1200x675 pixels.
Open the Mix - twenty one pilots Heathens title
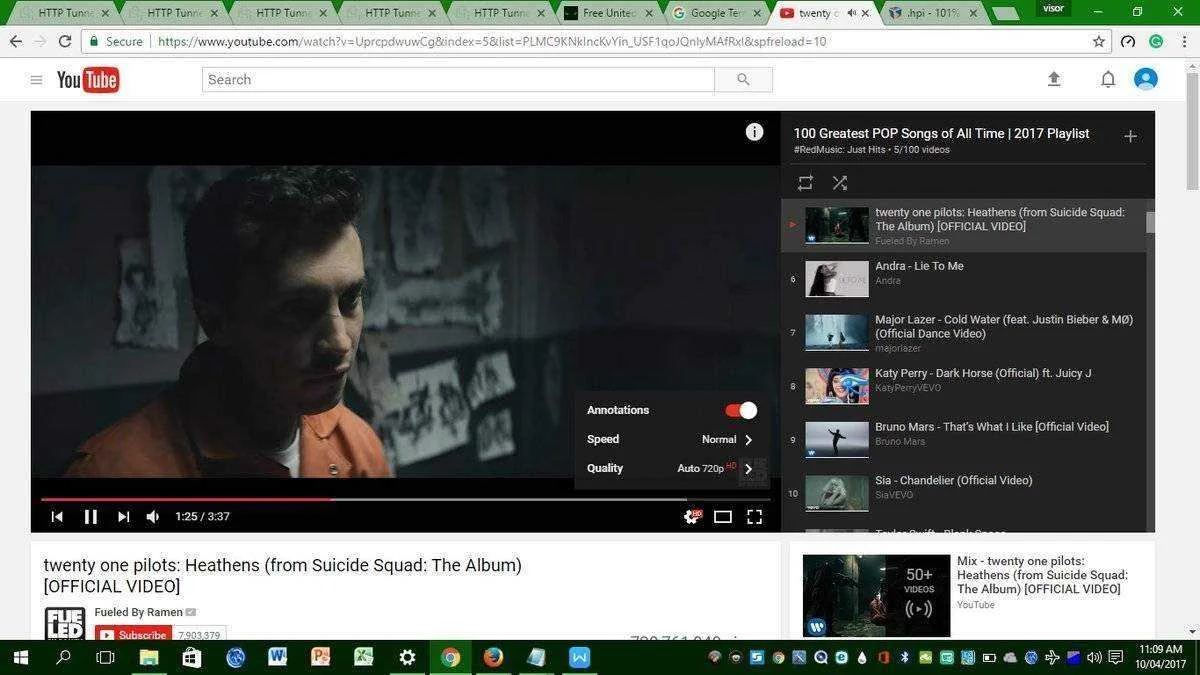(x=1042, y=575)
